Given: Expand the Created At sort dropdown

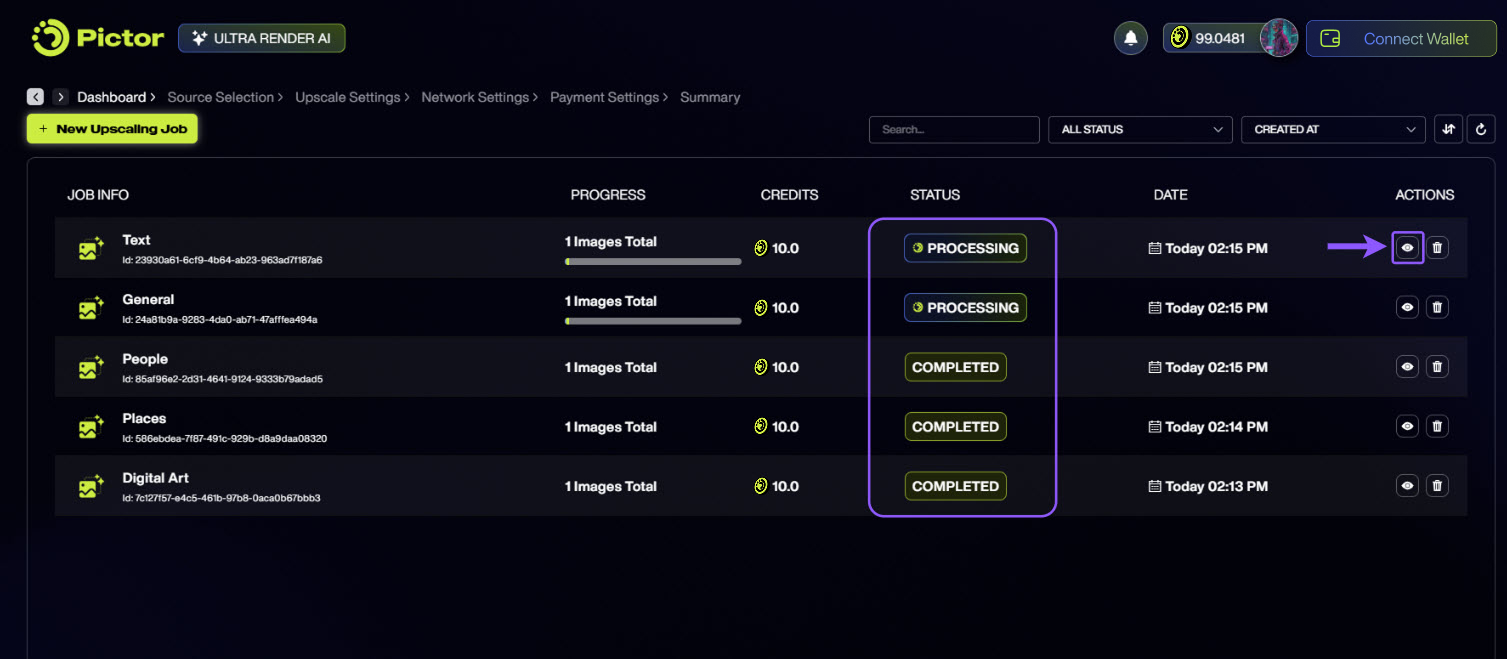Looking at the screenshot, I should coord(1332,129).
